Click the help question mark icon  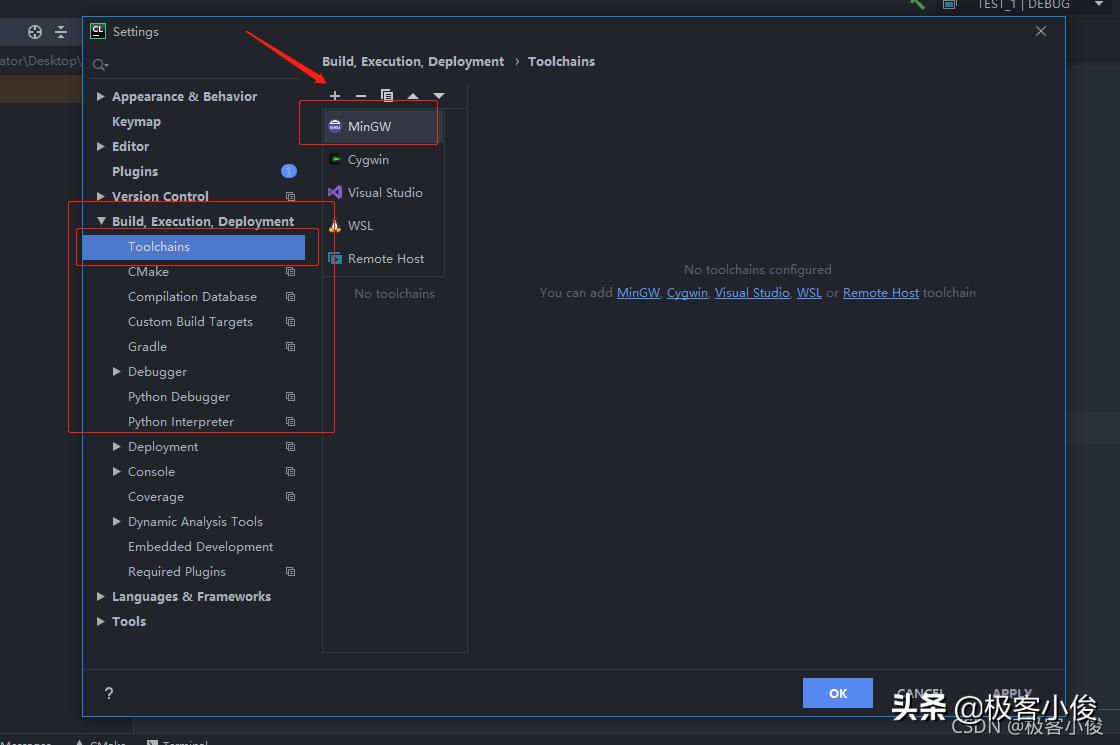pos(109,693)
